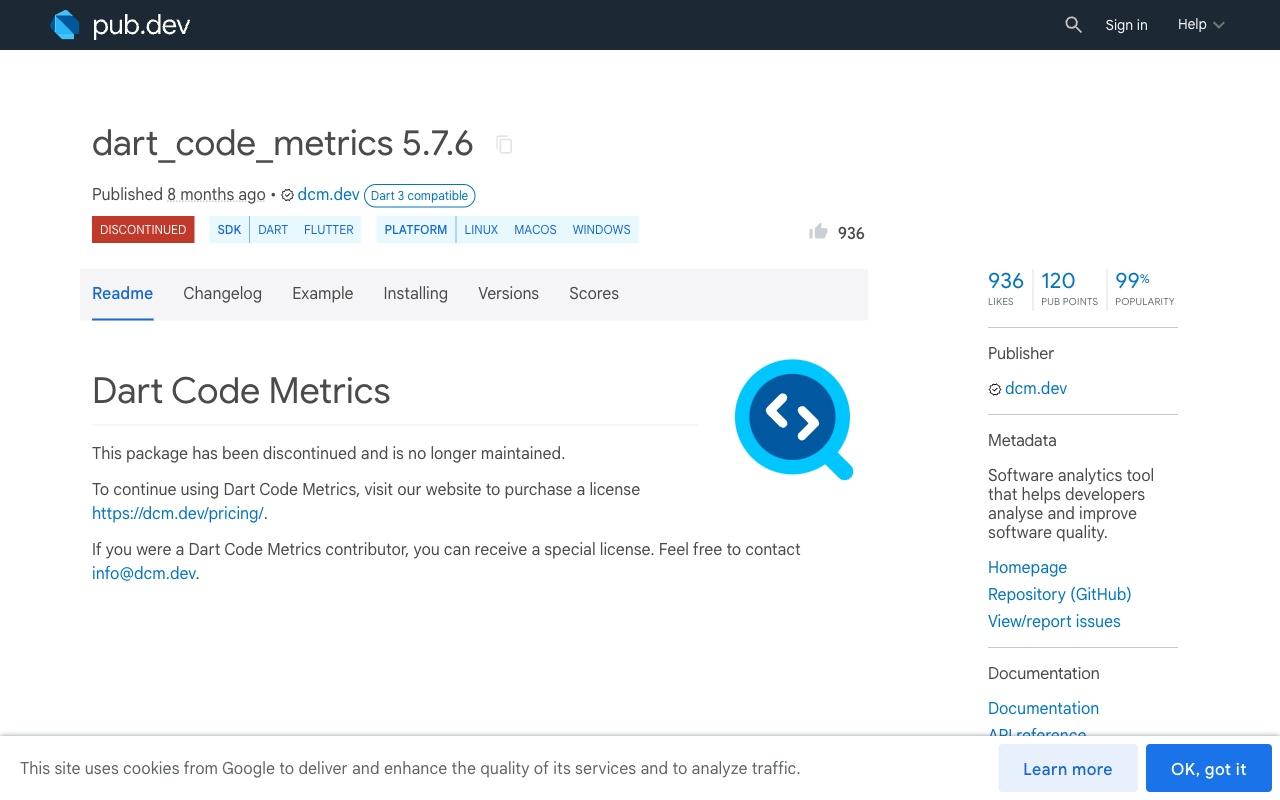Image resolution: width=1280 pixels, height=800 pixels.
Task: Like the package with thumbs-up icon
Action: 818,232
